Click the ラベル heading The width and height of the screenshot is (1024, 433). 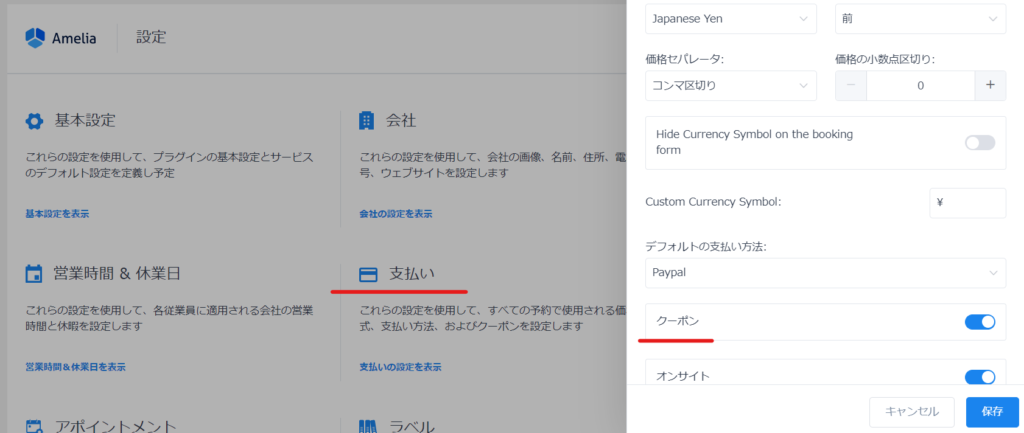[413, 426]
